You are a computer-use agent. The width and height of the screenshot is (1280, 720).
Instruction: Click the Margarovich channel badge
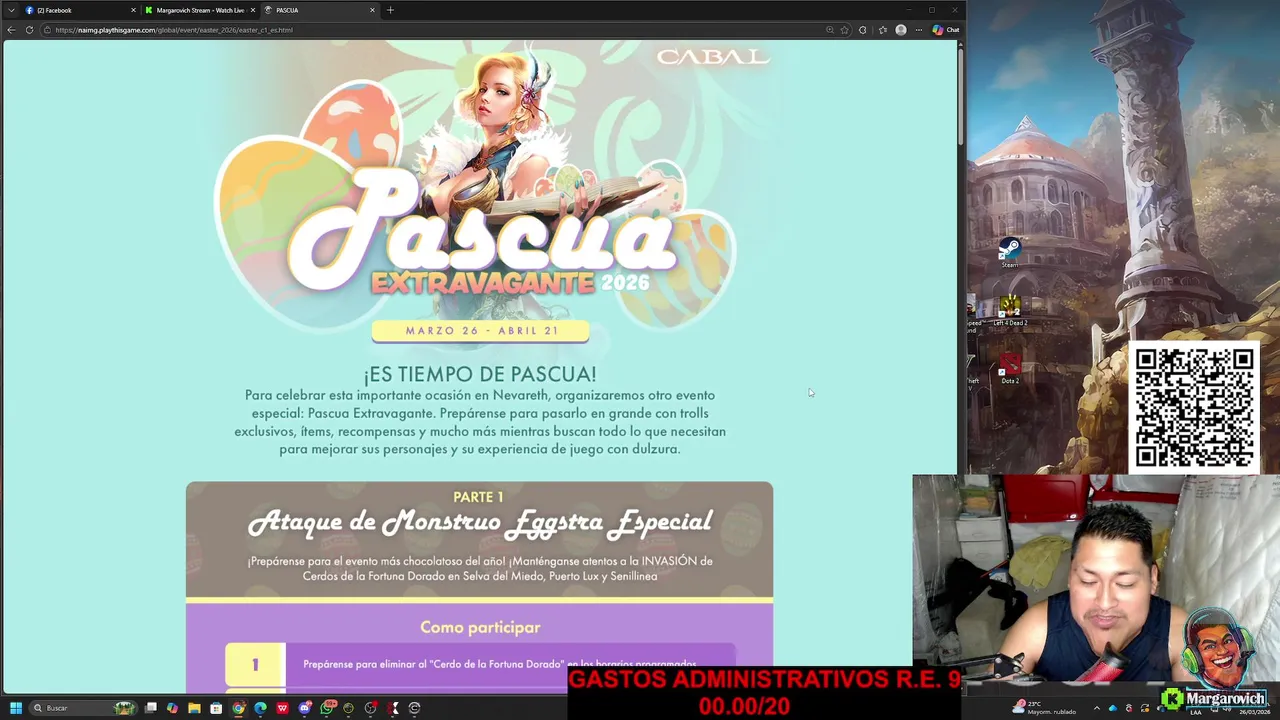coord(1213,699)
